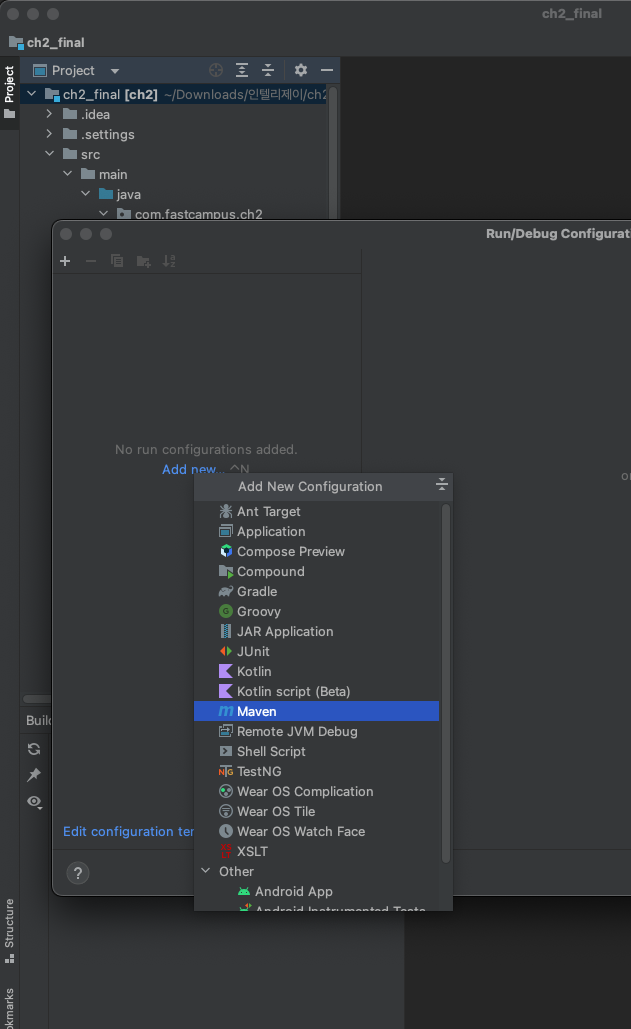Open Edit configuration templates link

click(x=129, y=831)
